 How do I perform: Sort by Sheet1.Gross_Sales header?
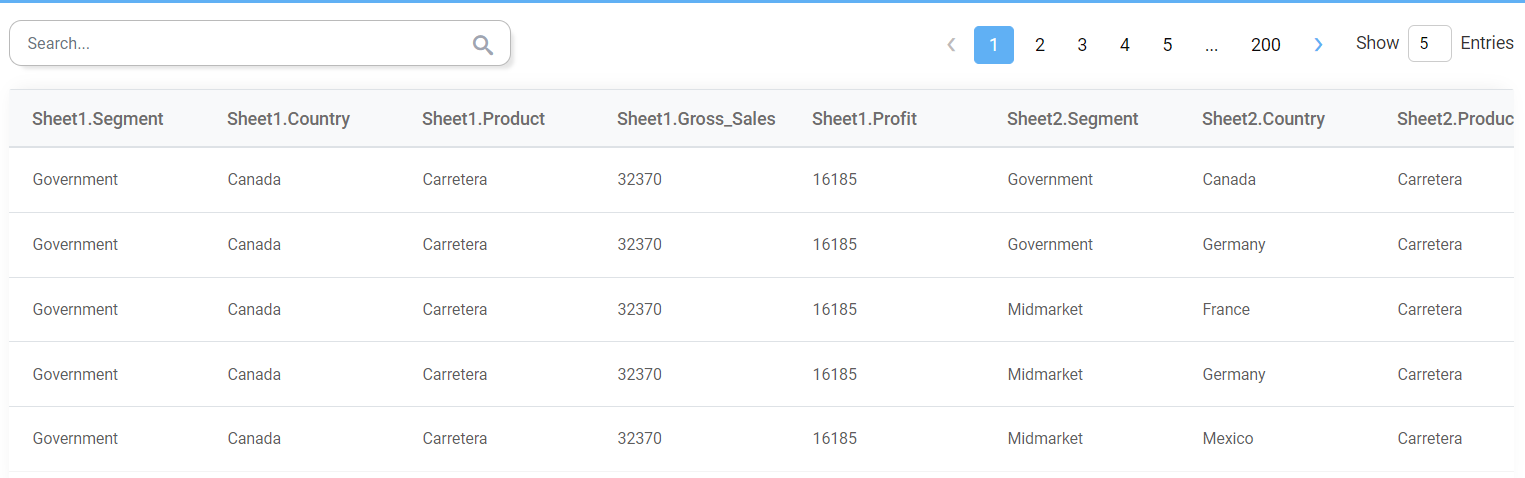[x=696, y=119]
